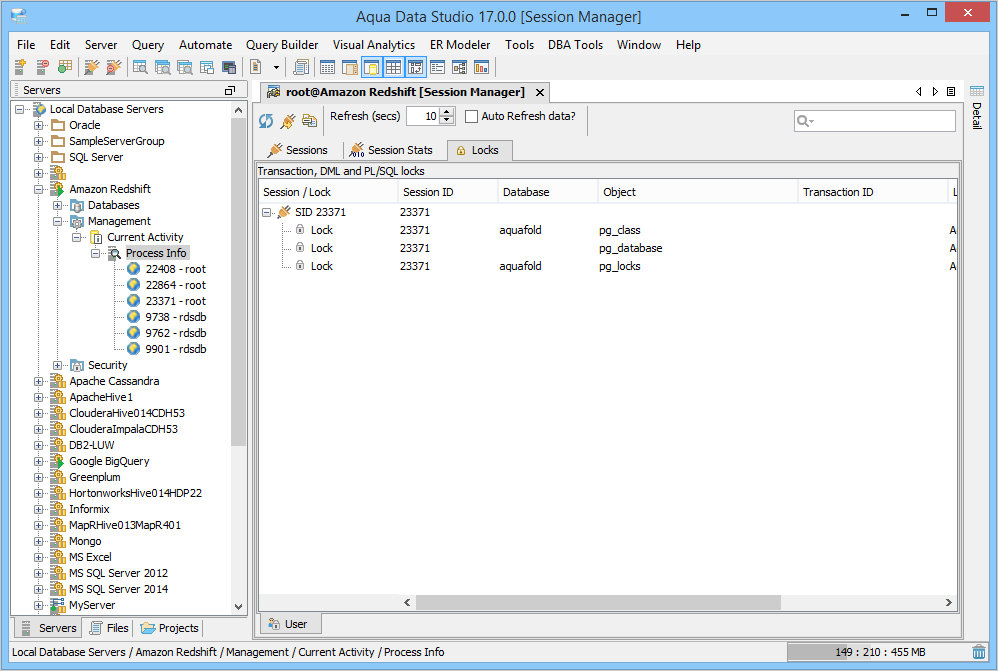
Task: Increase the Refresh seconds value with up arrow
Action: (x=447, y=112)
